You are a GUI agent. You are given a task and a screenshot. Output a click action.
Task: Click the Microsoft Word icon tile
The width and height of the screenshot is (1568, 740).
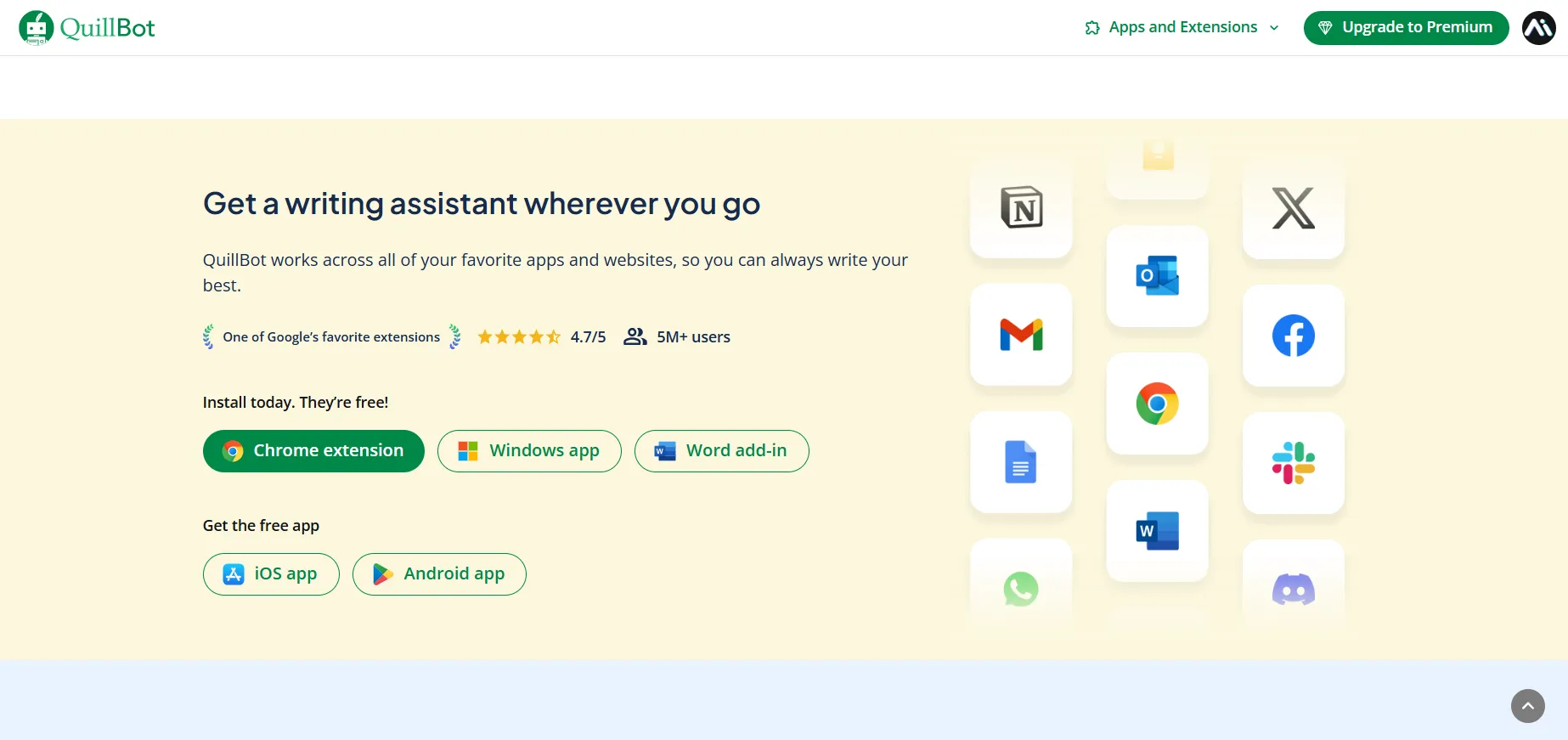point(1157,531)
